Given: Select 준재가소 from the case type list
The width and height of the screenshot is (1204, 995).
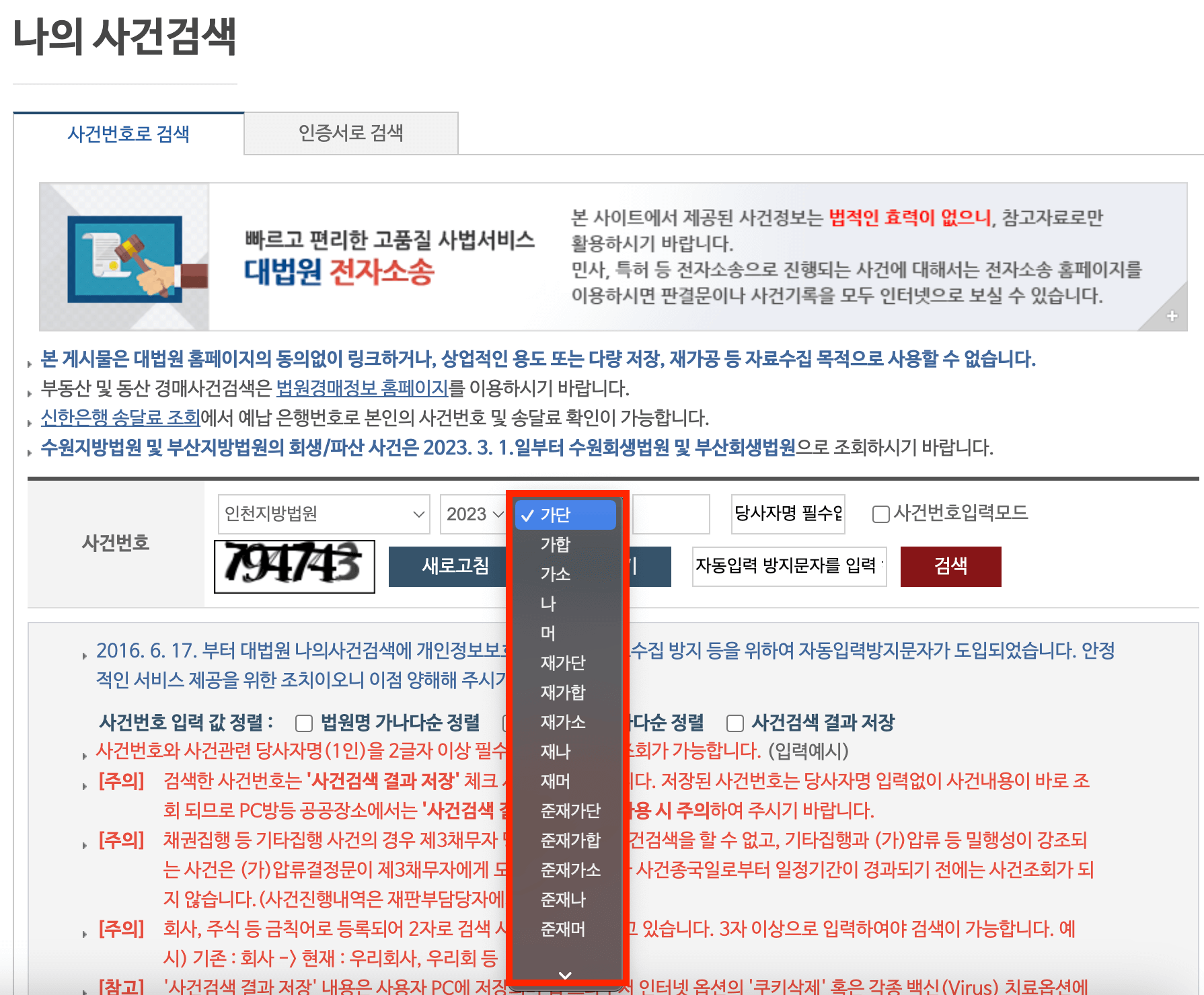Looking at the screenshot, I should pyautogui.click(x=568, y=870).
